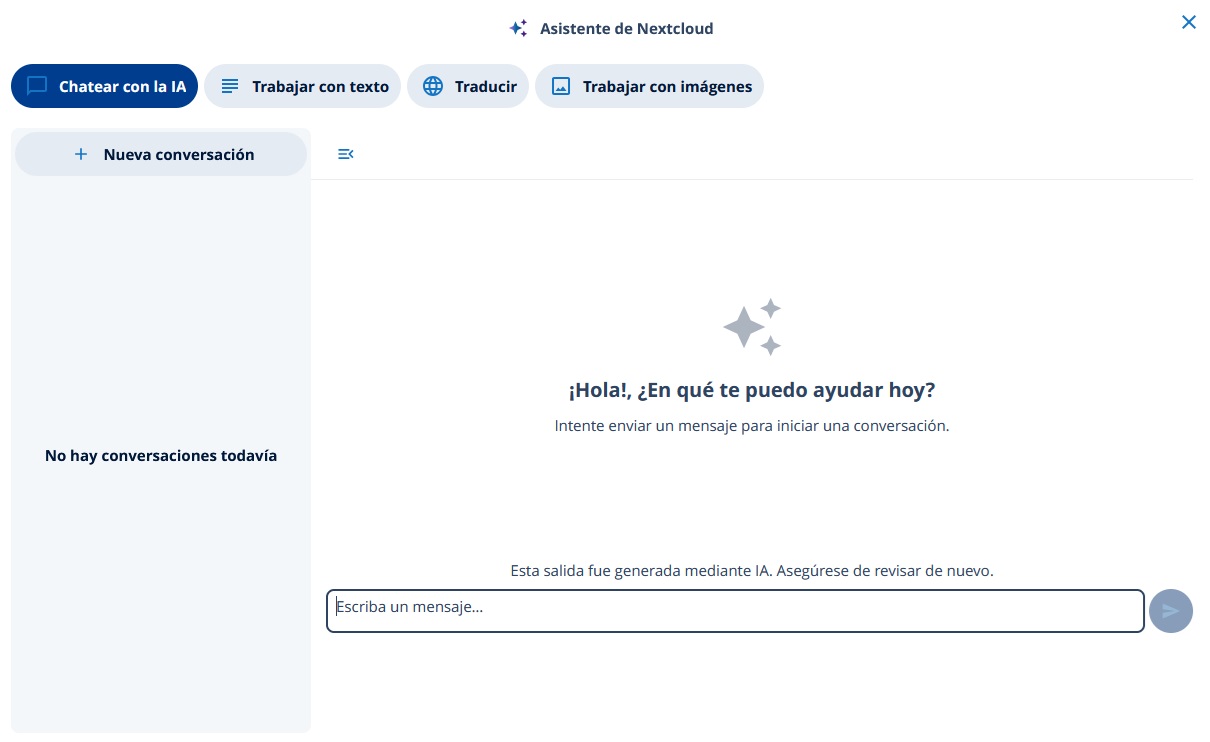Click the sparkle icon next to Asistente de Nextcloud
Image resolution: width=1210 pixels, height=742 pixels.
[x=518, y=28]
